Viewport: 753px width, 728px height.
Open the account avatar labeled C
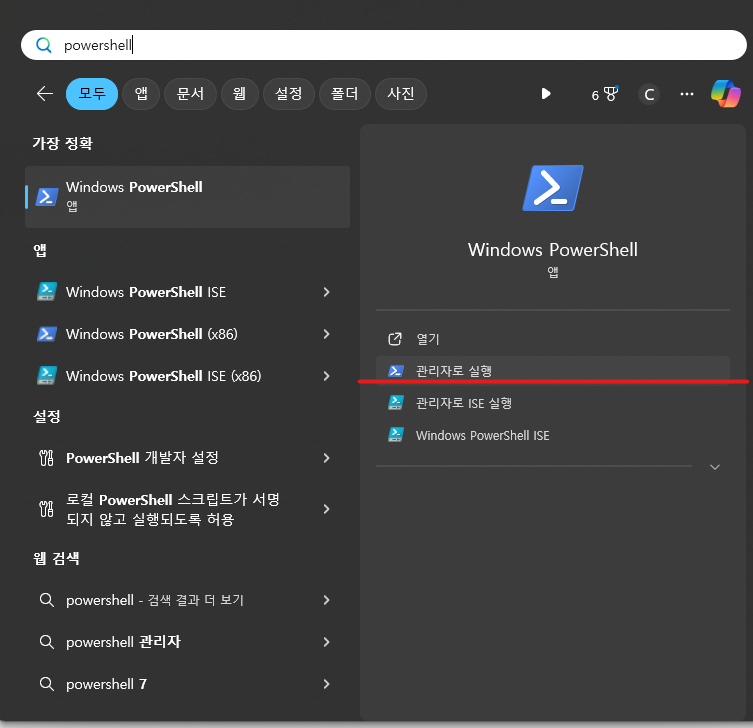pyautogui.click(x=649, y=94)
